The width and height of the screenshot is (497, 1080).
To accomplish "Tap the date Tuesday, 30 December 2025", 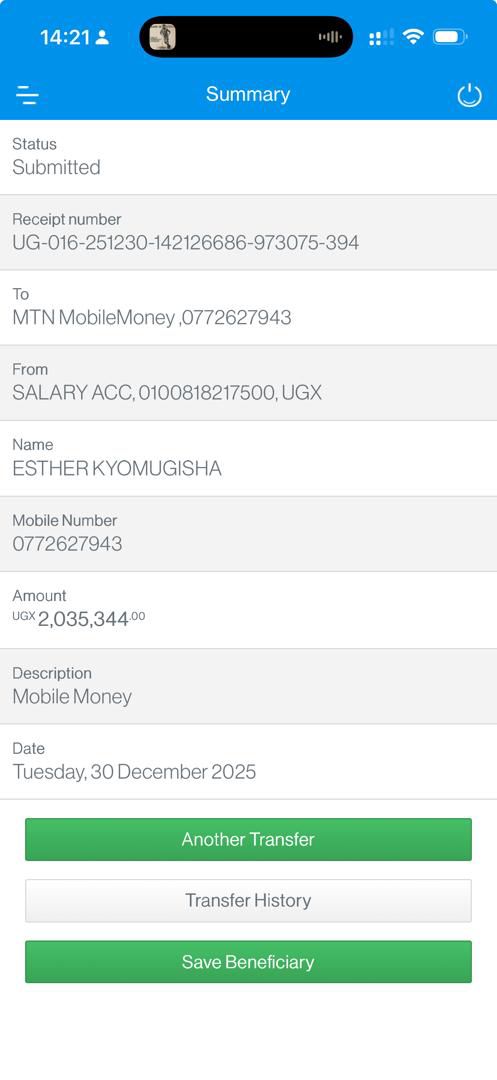I will [x=134, y=772].
